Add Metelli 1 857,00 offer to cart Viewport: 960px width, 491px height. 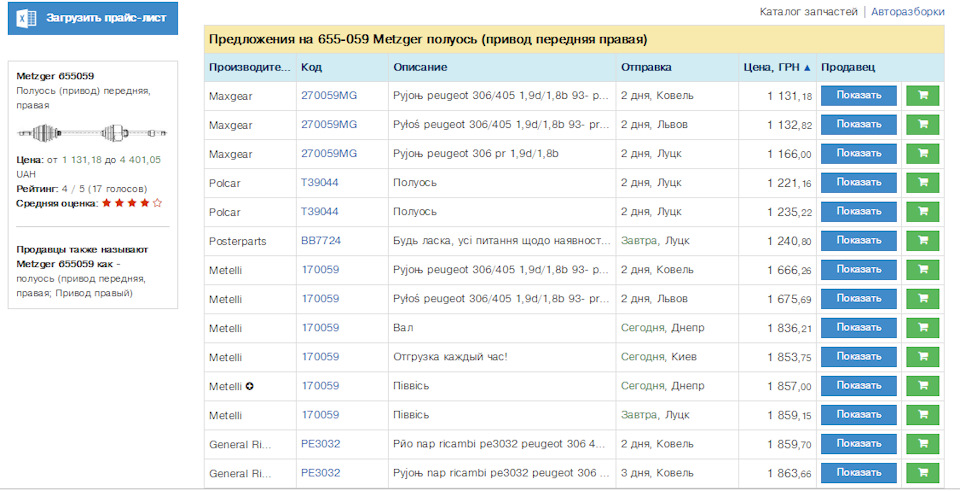tap(922, 386)
